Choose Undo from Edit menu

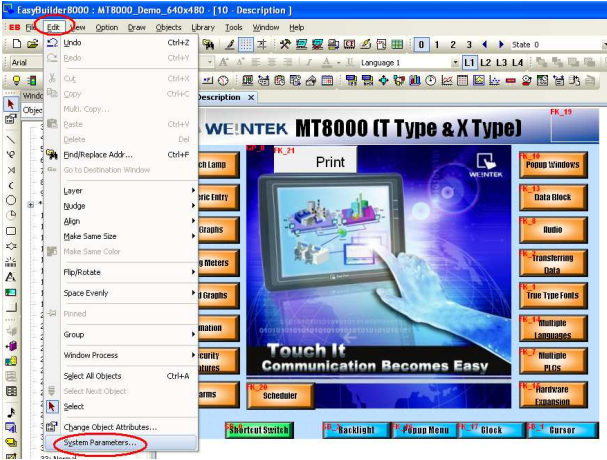[x=121, y=43]
